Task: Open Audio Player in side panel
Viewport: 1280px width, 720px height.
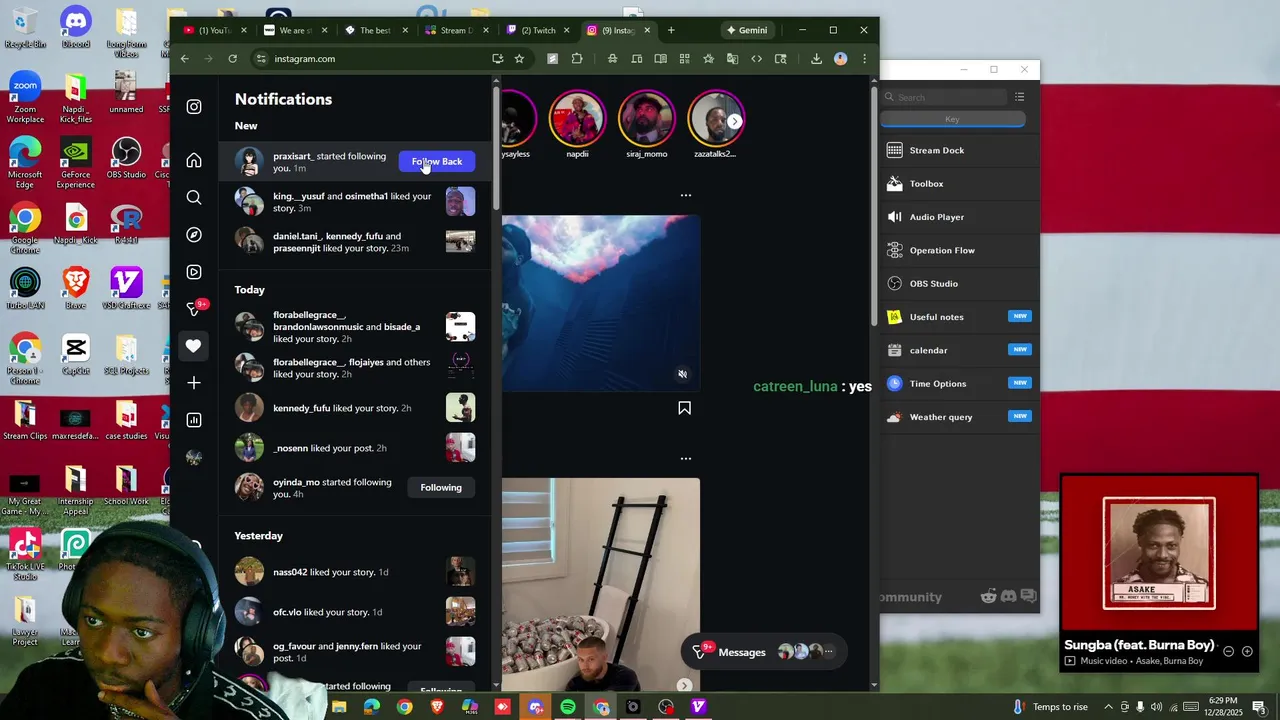Action: tap(958, 217)
